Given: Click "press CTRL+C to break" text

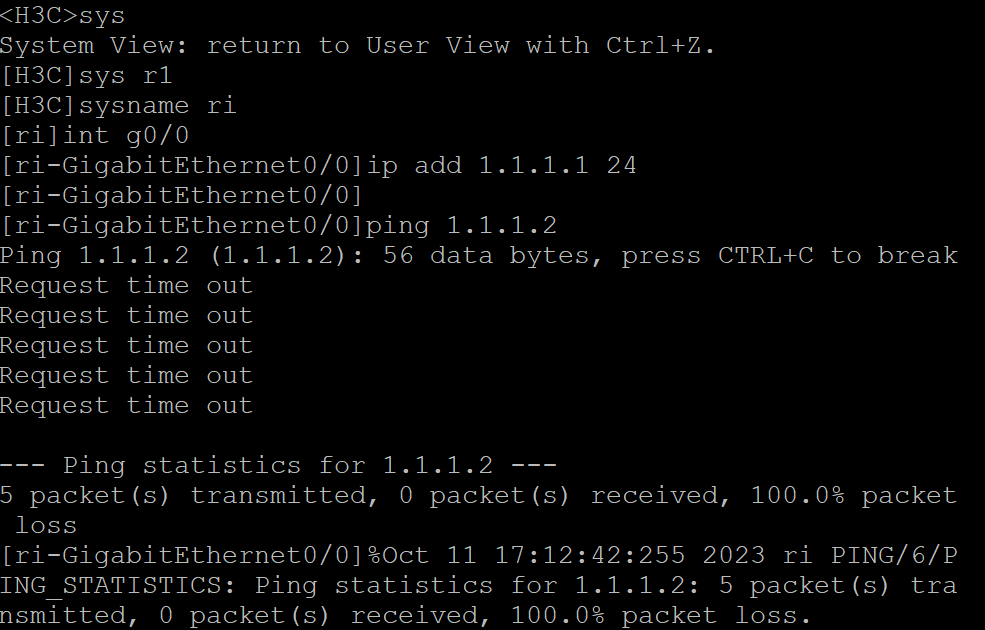Looking at the screenshot, I should pyautogui.click(x=789, y=256).
